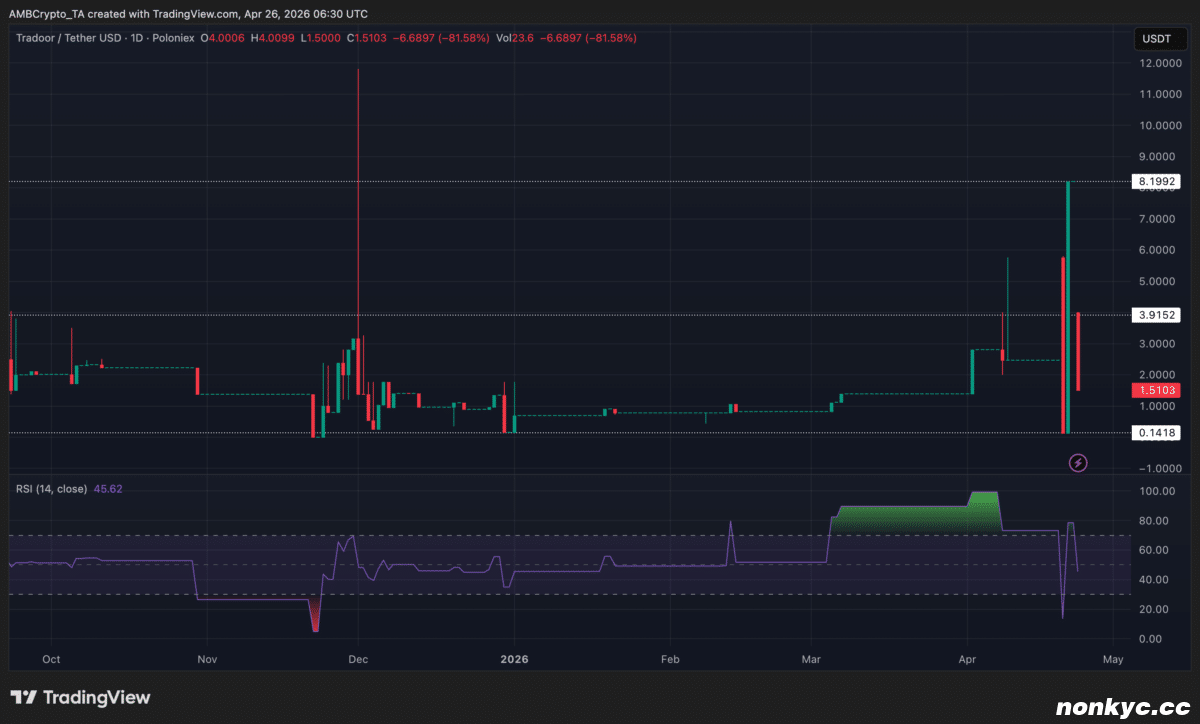1200x724 pixels.
Task: Click the Apr label on time axis
Action: coord(967,660)
